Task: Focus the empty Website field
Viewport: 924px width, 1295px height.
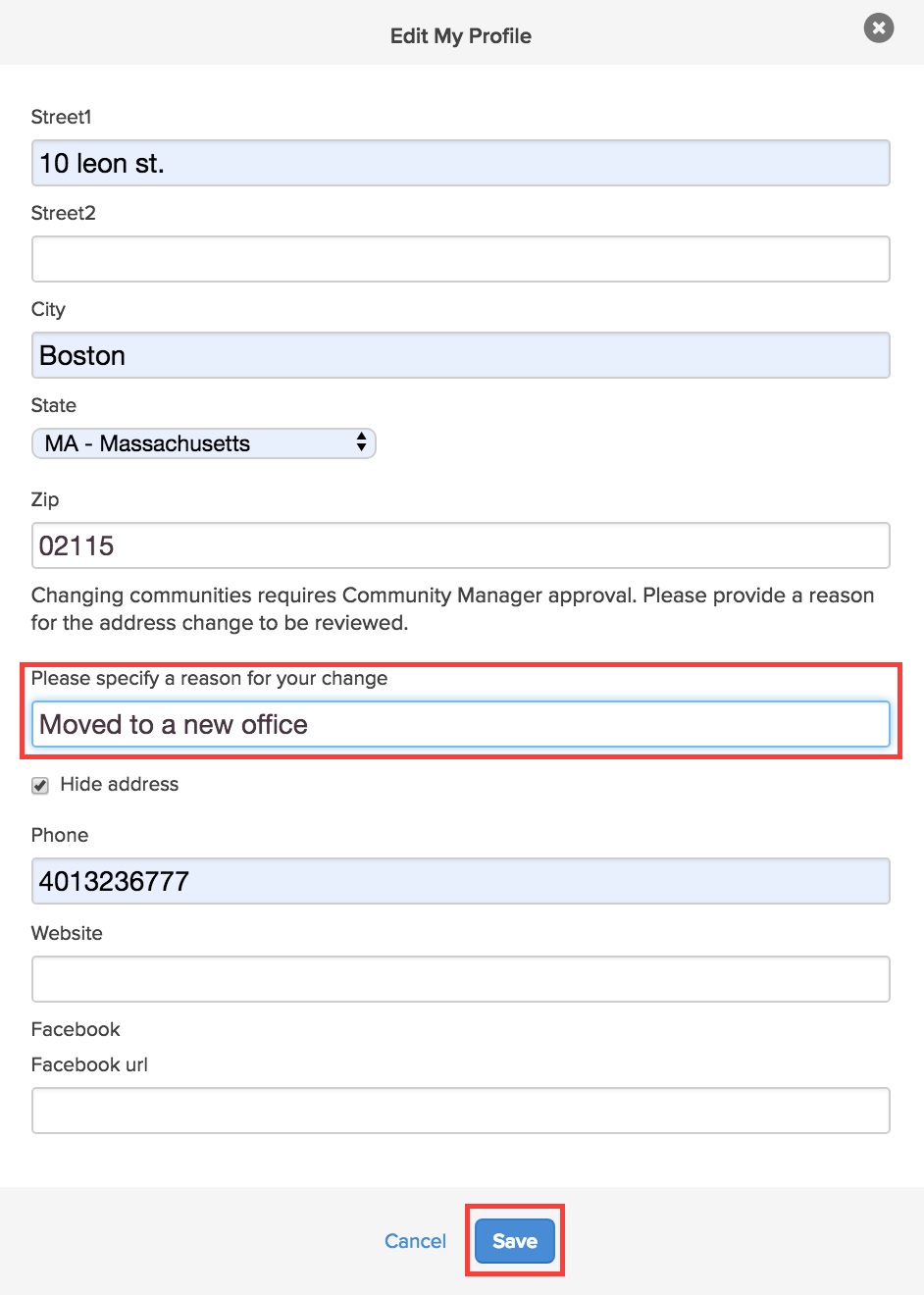Action: [461, 979]
